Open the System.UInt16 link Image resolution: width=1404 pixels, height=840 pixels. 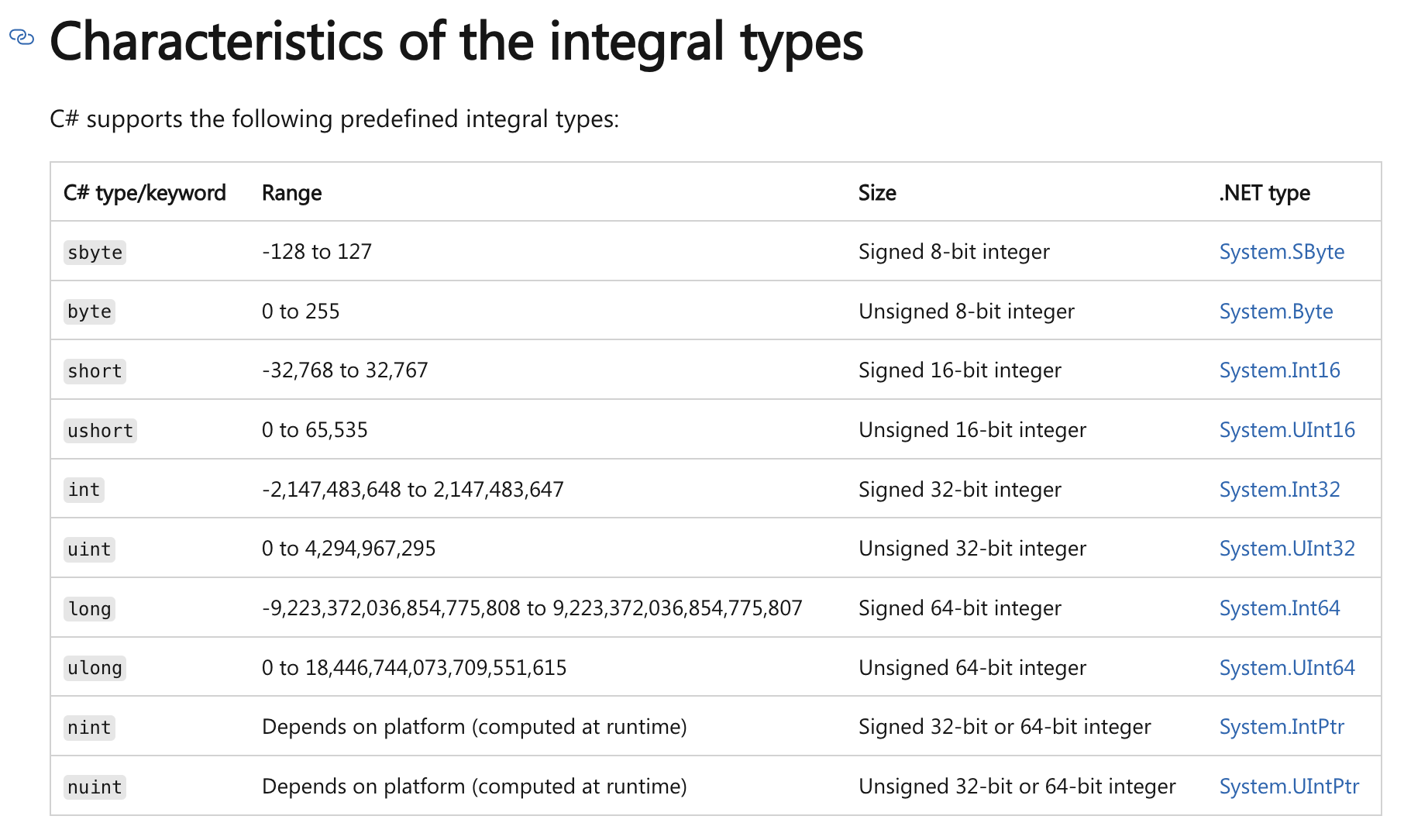pyautogui.click(x=1287, y=430)
